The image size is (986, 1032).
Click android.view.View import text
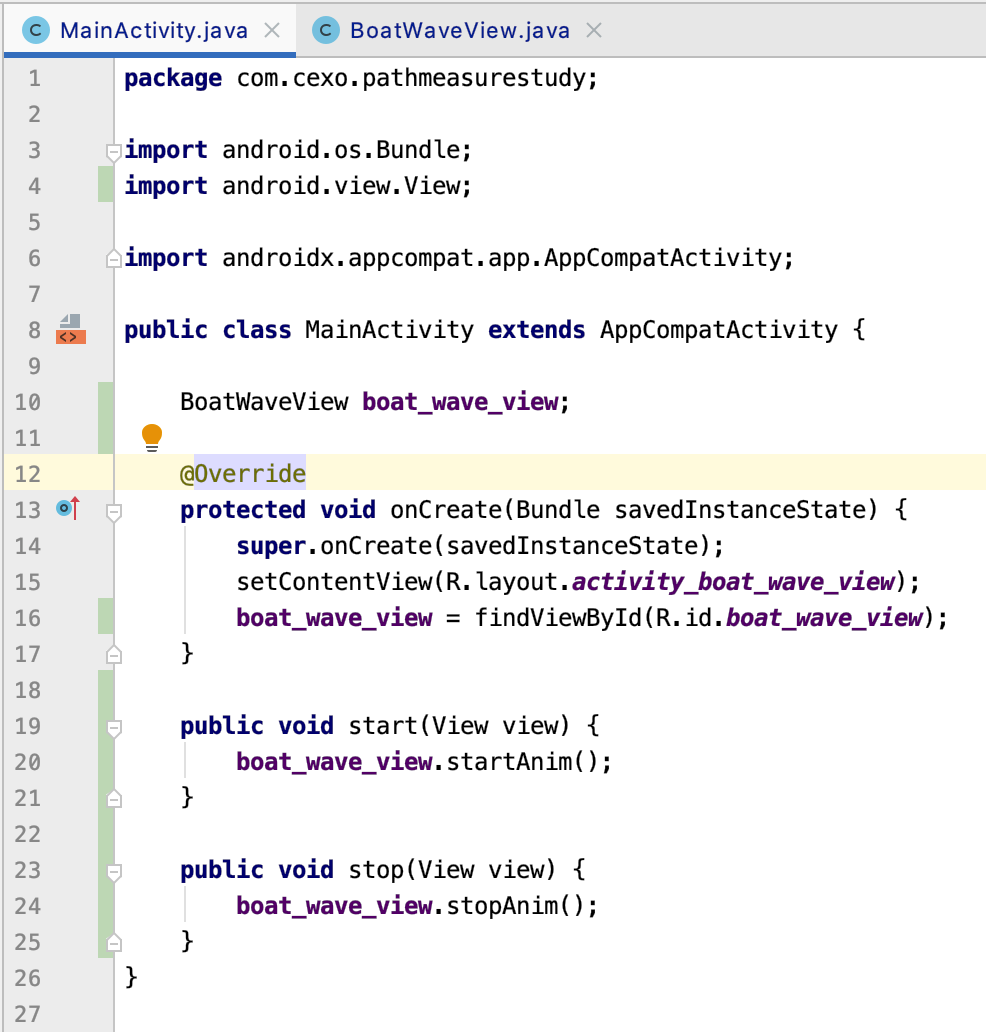(x=341, y=186)
